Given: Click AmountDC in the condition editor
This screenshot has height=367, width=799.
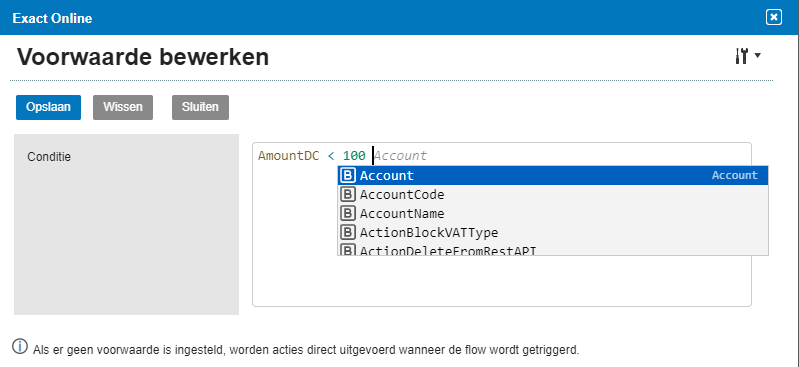Looking at the screenshot, I should point(288,156).
